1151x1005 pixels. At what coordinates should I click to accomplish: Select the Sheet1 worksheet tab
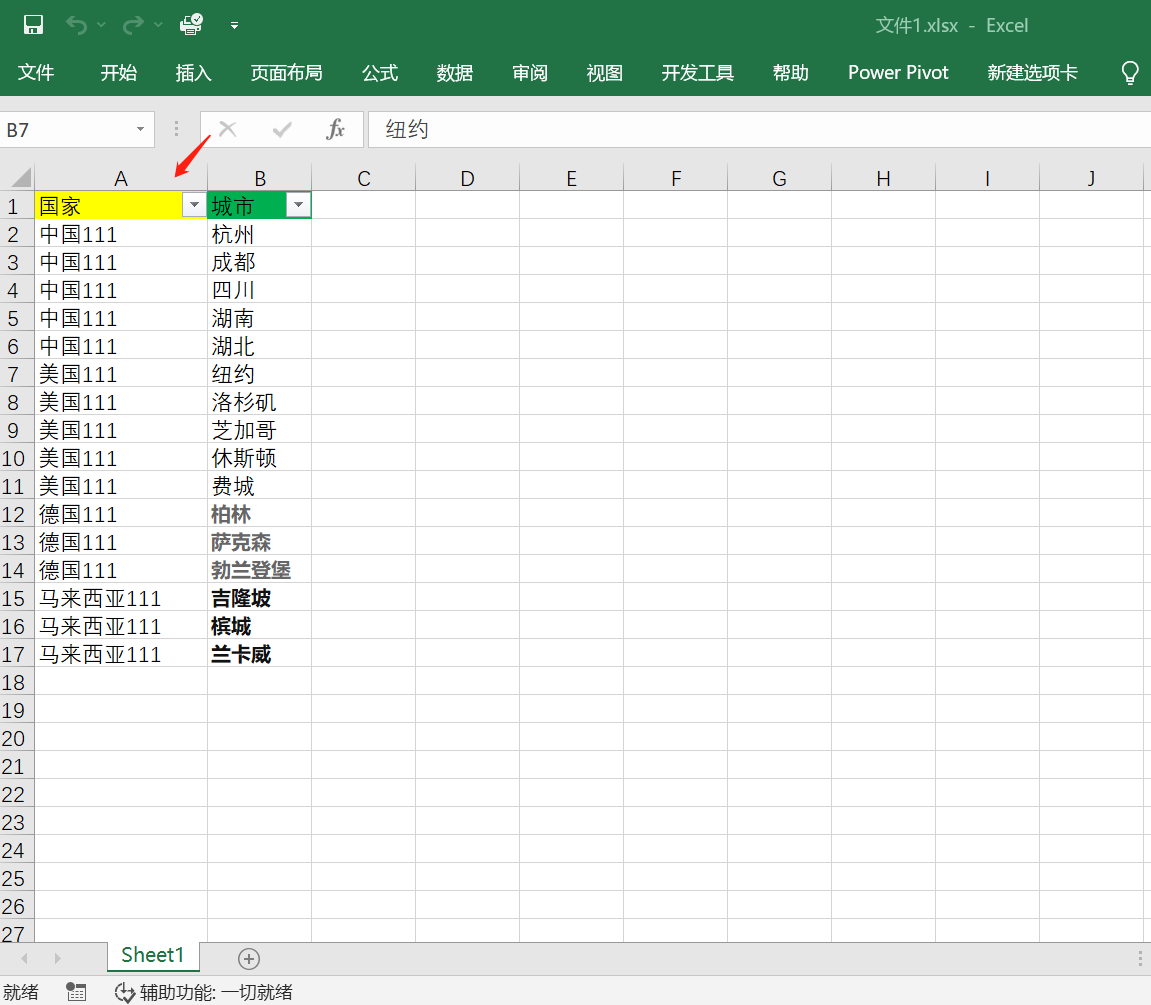pos(153,955)
